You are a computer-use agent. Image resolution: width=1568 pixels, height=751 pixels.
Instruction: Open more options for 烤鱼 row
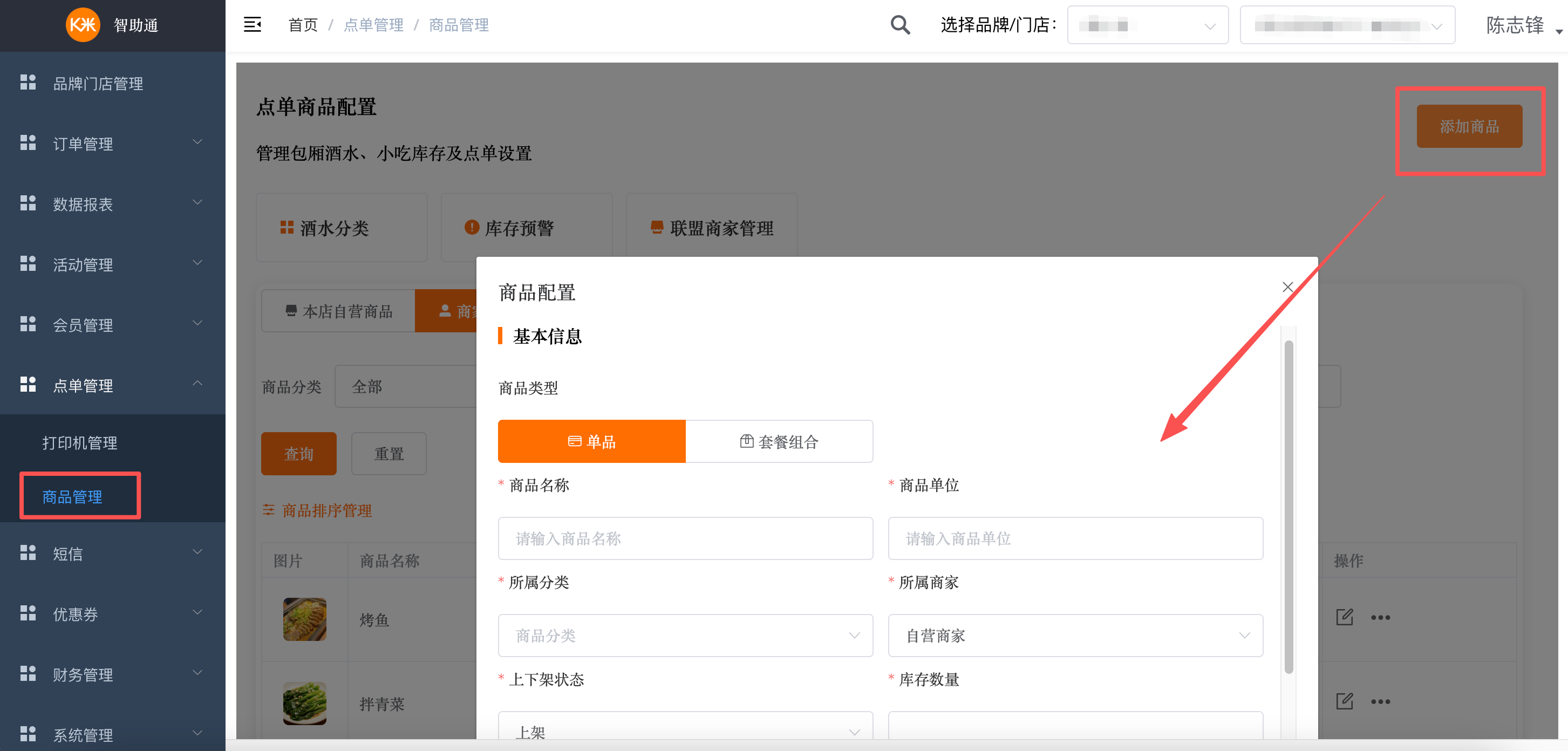tap(1380, 618)
